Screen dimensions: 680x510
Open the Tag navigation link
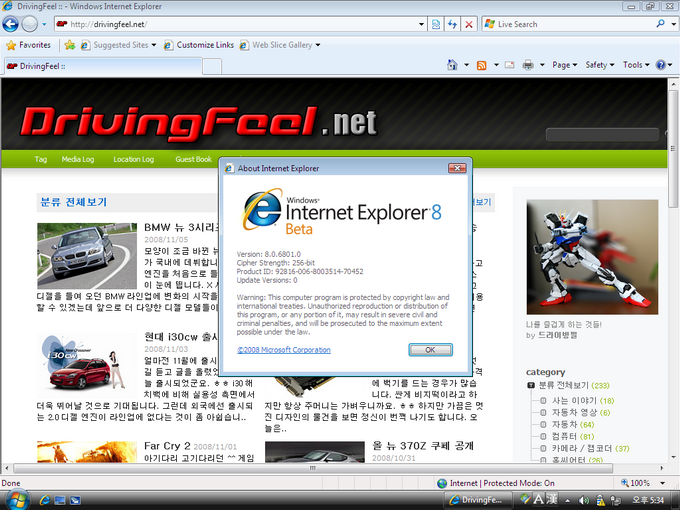coord(41,159)
